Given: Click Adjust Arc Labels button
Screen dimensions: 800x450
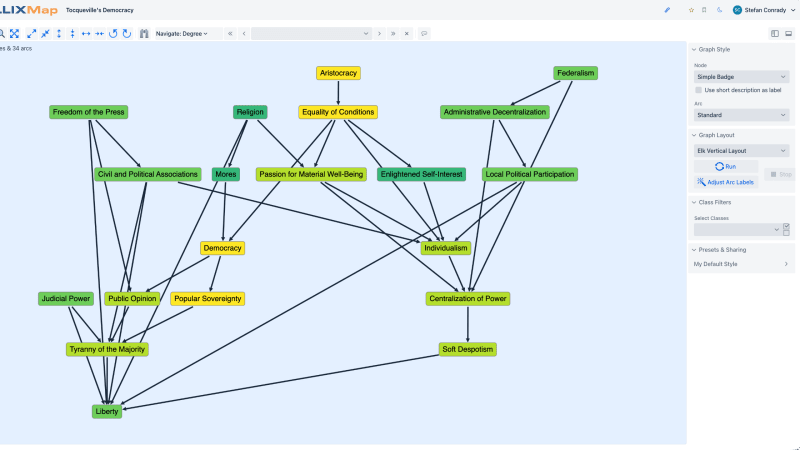Looking at the screenshot, I should pos(726,182).
